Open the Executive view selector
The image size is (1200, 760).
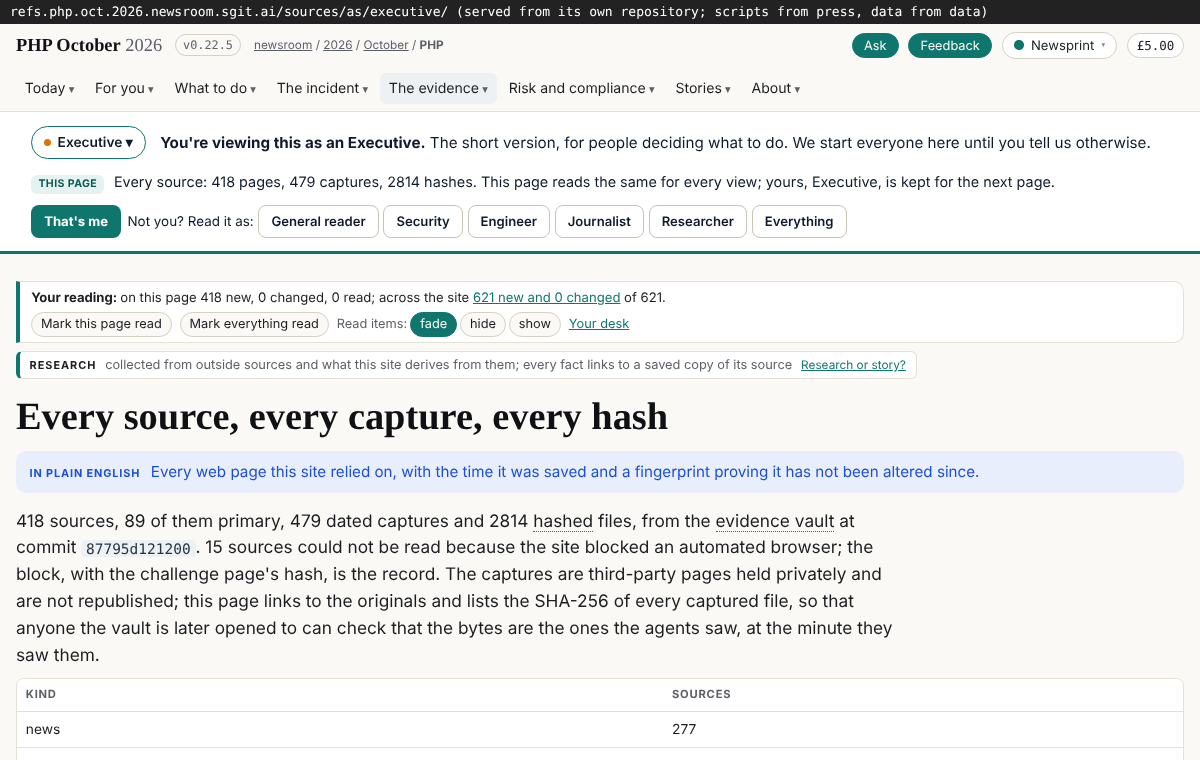pyautogui.click(x=88, y=142)
